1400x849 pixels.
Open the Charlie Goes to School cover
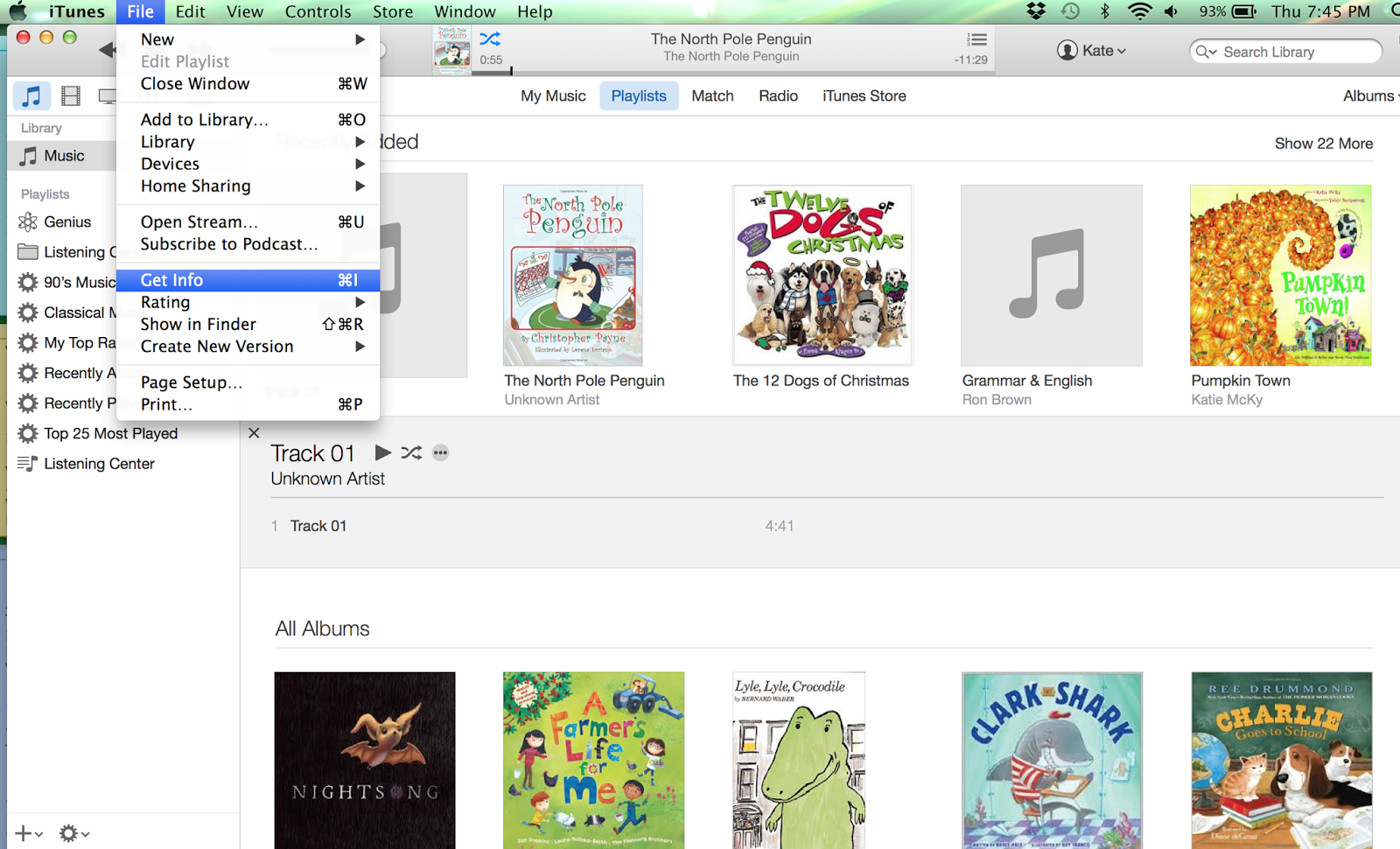point(1282,761)
